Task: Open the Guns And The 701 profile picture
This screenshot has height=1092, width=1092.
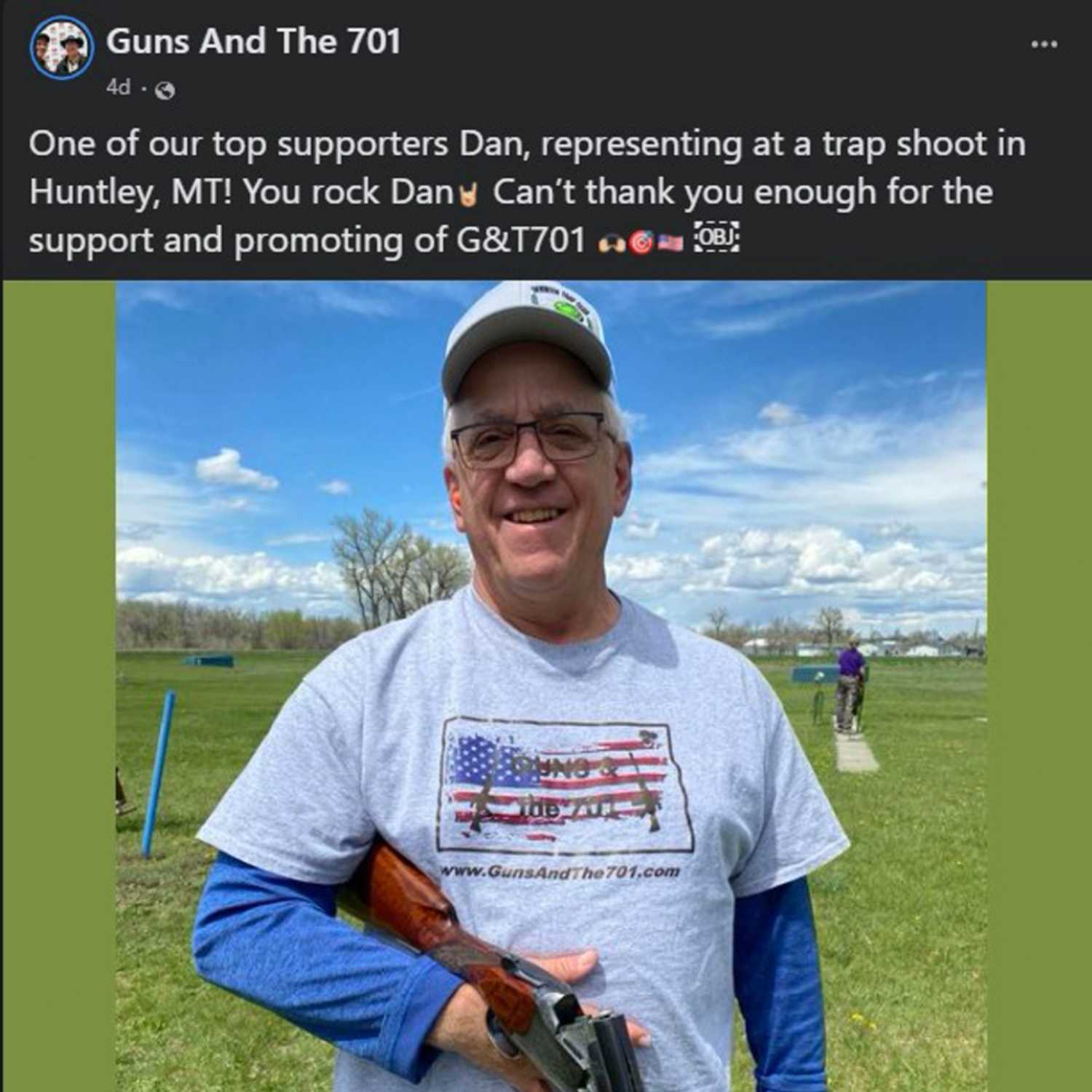Action: 61,47
